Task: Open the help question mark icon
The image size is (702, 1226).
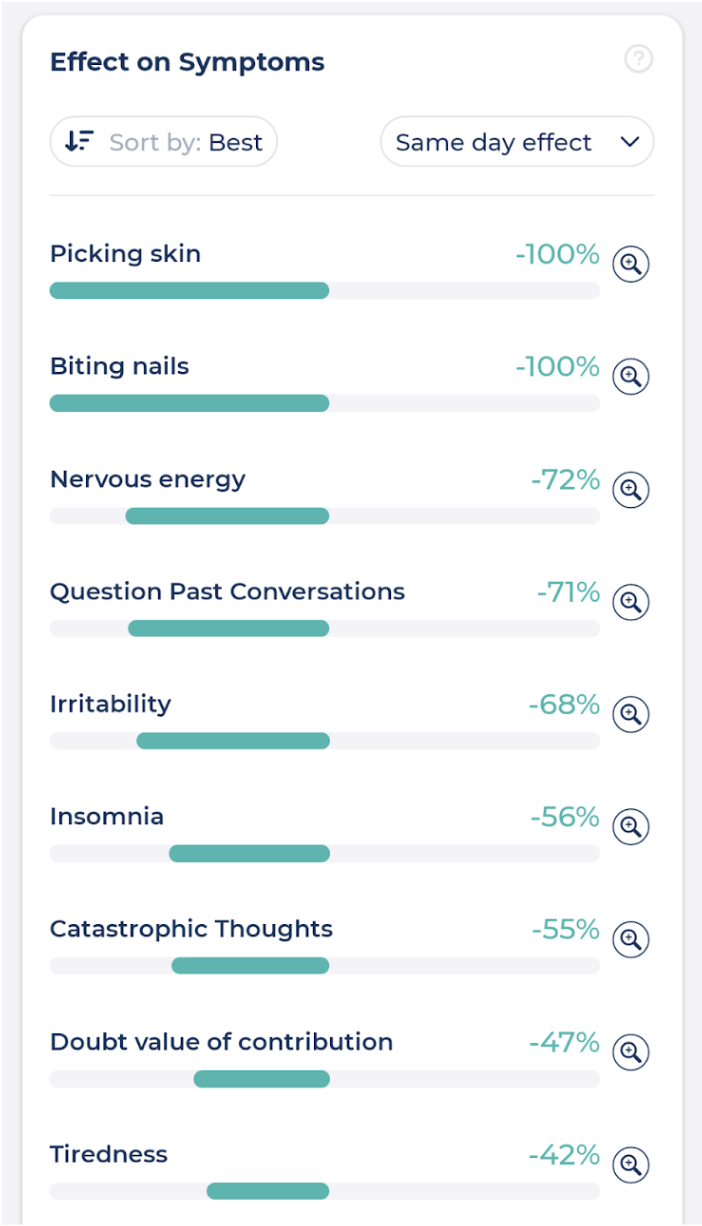Action: (638, 60)
